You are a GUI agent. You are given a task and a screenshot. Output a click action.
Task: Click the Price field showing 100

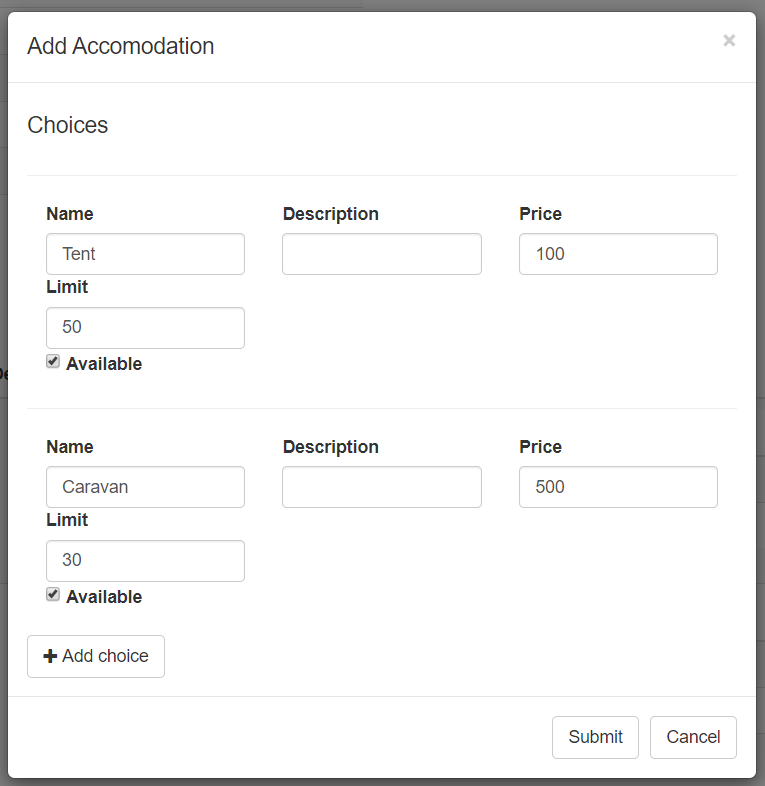(x=618, y=254)
